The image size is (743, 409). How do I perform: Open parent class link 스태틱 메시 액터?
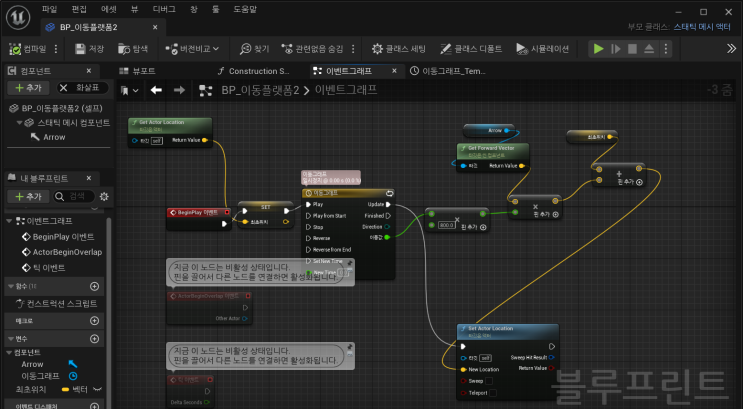coord(702,27)
